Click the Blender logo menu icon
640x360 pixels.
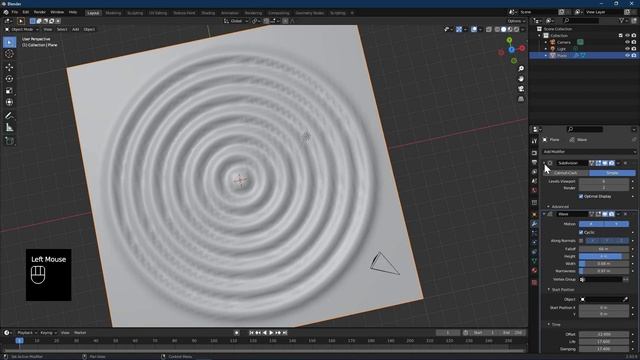6,12
